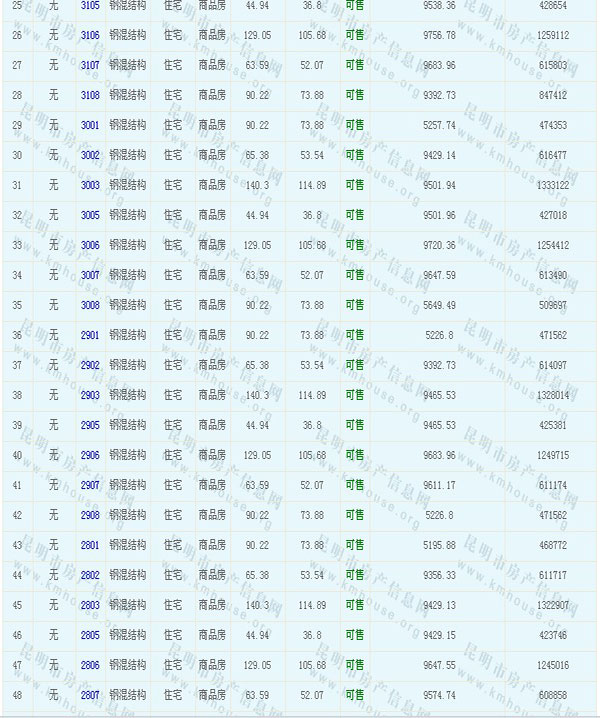The height and width of the screenshot is (718, 600).
Task: Open room 3005 link
Action: point(90,215)
